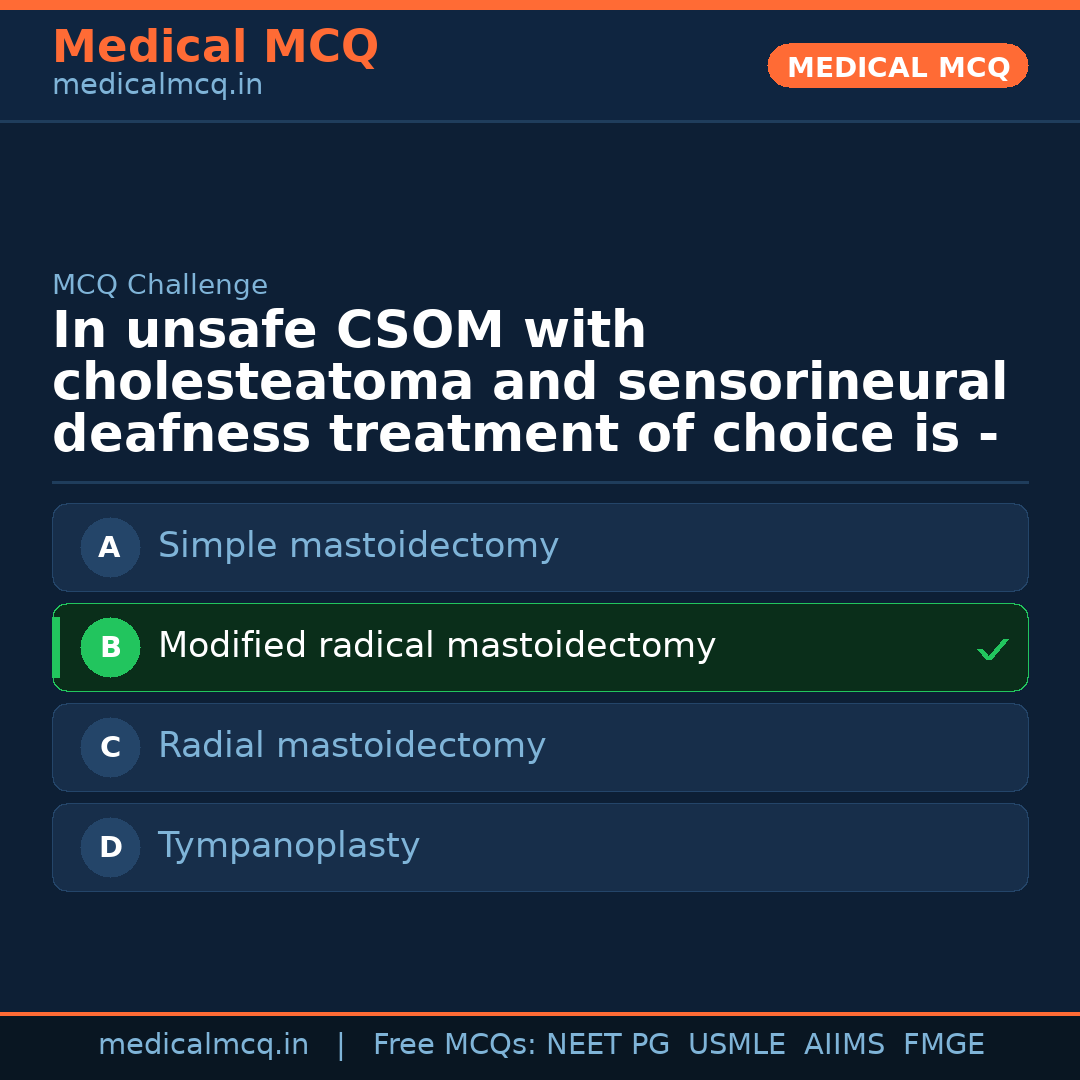Click the green B circle badge
Image resolution: width=1080 pixels, height=1080 pixels.
110,647
